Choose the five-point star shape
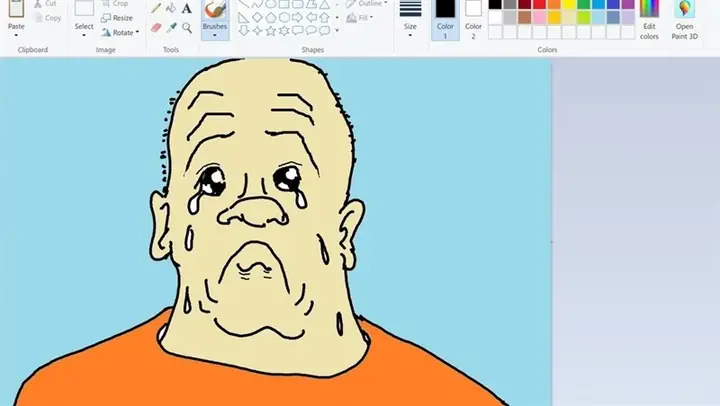The height and width of the screenshot is (406, 720). [x=271, y=31]
